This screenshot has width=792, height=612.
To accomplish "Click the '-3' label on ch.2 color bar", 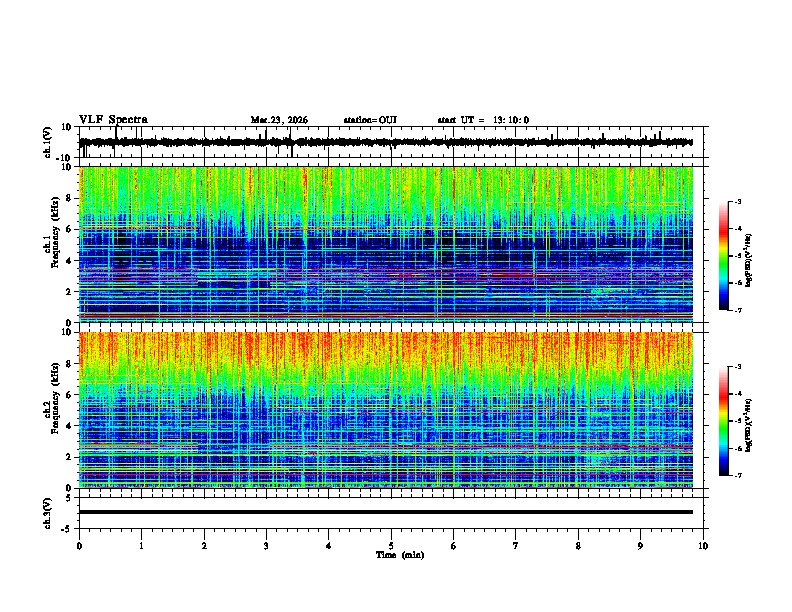I will [737, 367].
